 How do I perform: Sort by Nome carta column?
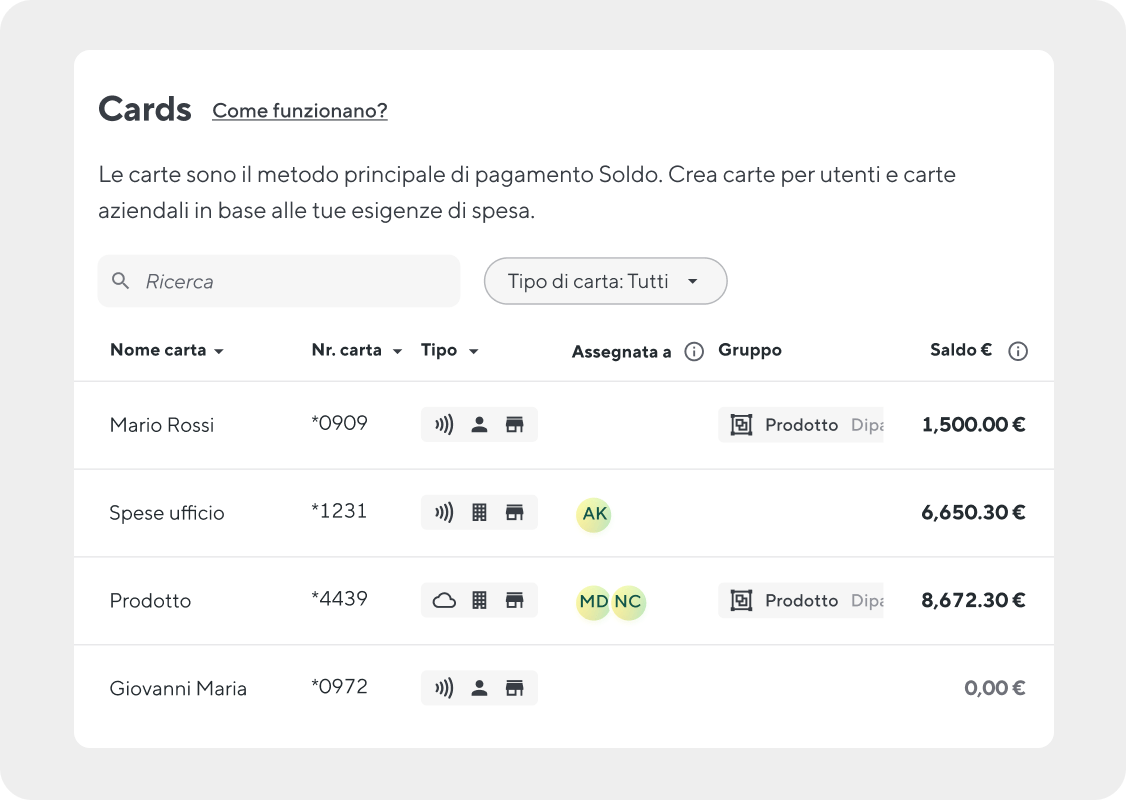166,350
